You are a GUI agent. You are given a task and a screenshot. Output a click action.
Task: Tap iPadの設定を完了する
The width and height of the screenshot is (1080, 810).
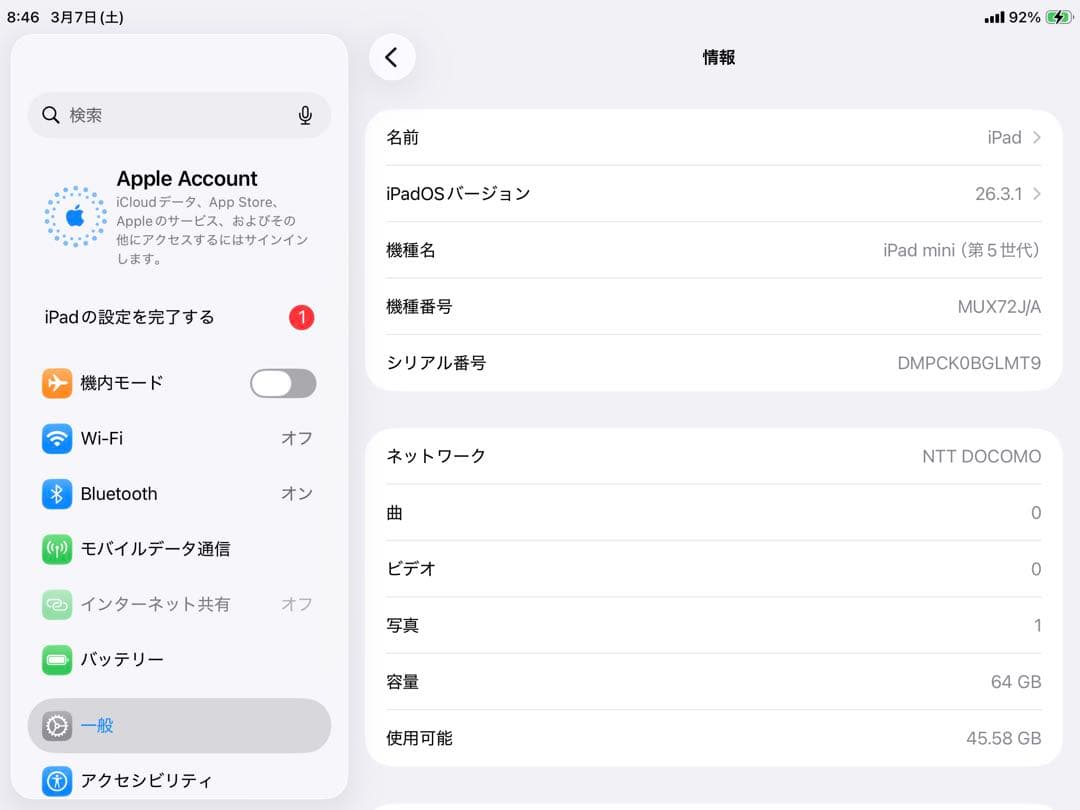[179, 318]
